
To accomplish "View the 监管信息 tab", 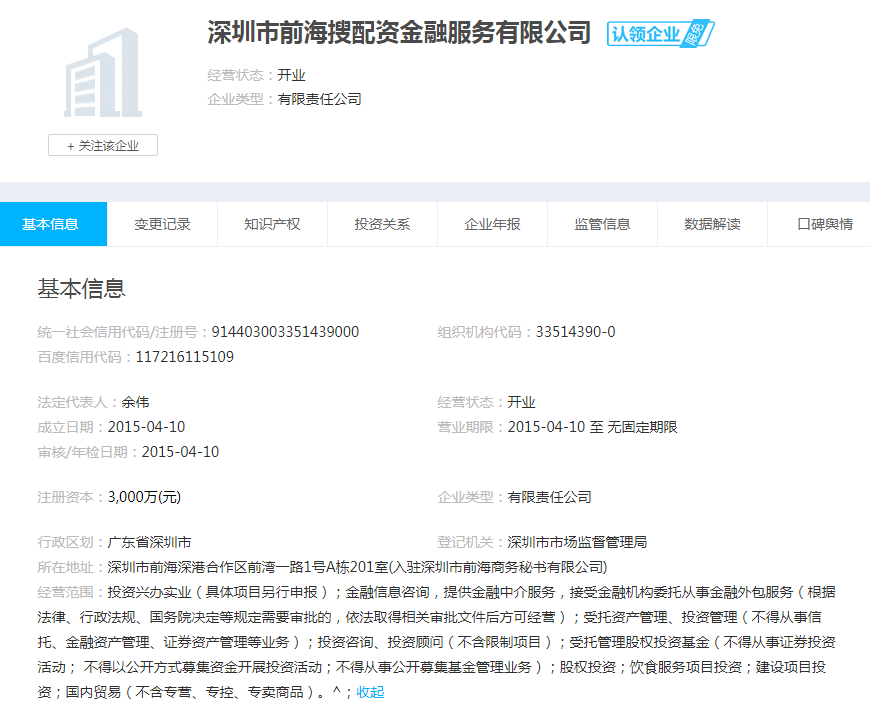I will [602, 224].
